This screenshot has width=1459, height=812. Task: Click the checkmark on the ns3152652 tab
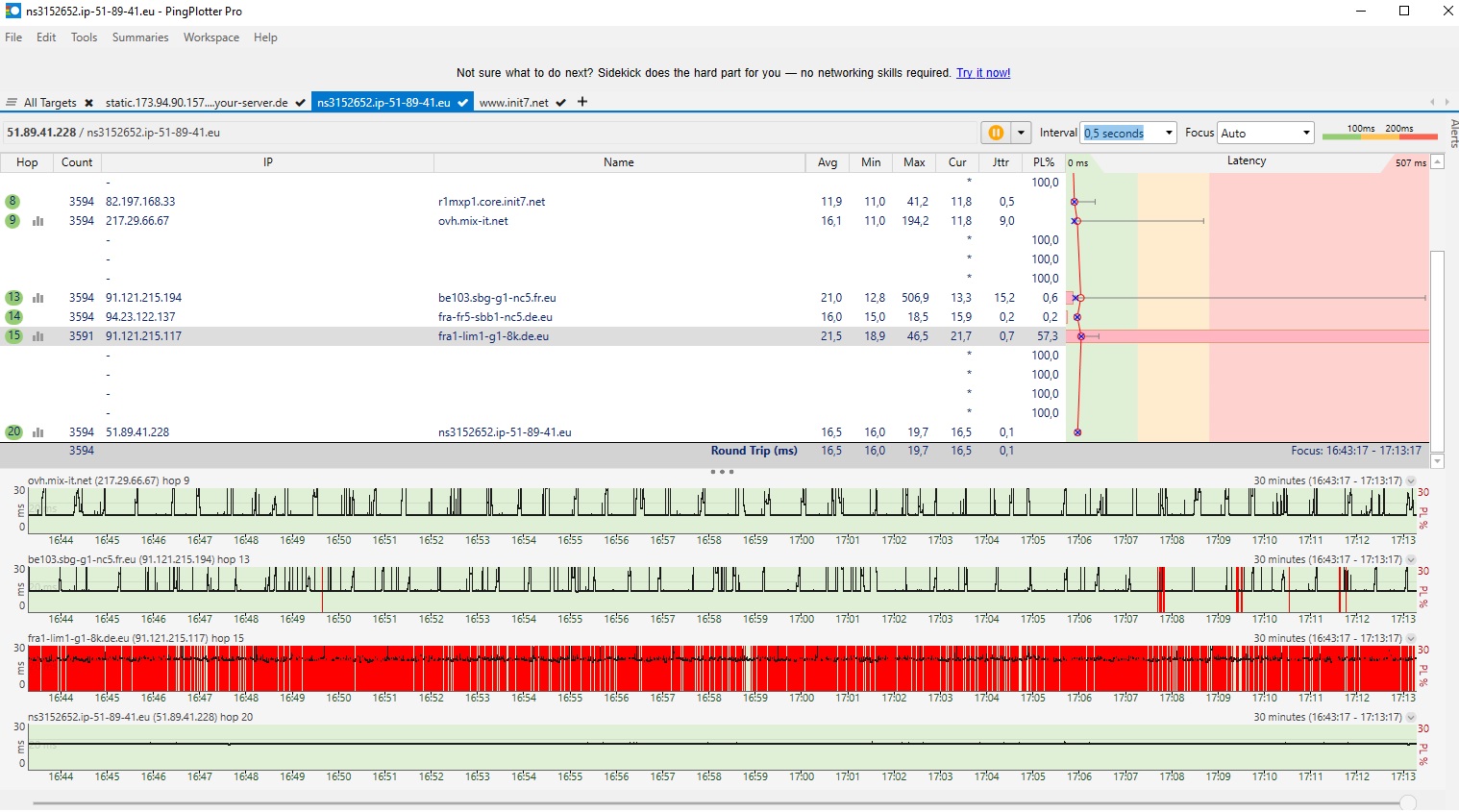pos(463,103)
